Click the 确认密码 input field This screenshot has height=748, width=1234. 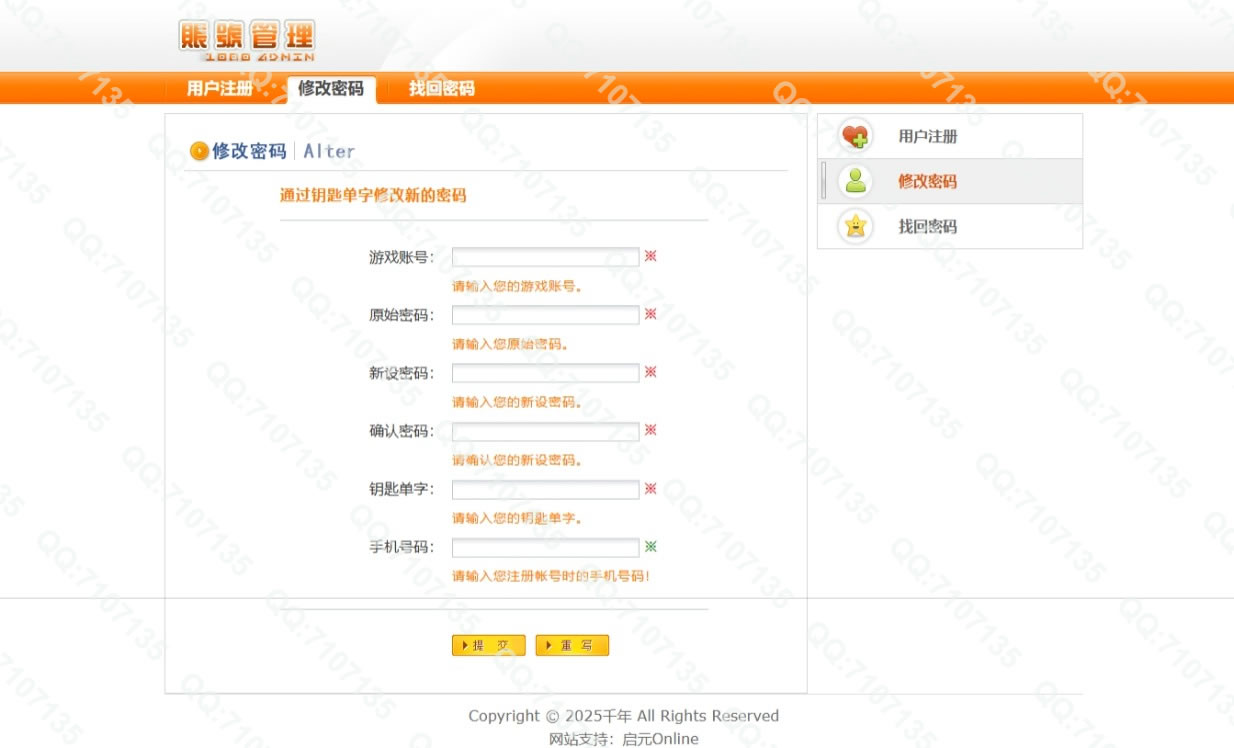pos(545,431)
